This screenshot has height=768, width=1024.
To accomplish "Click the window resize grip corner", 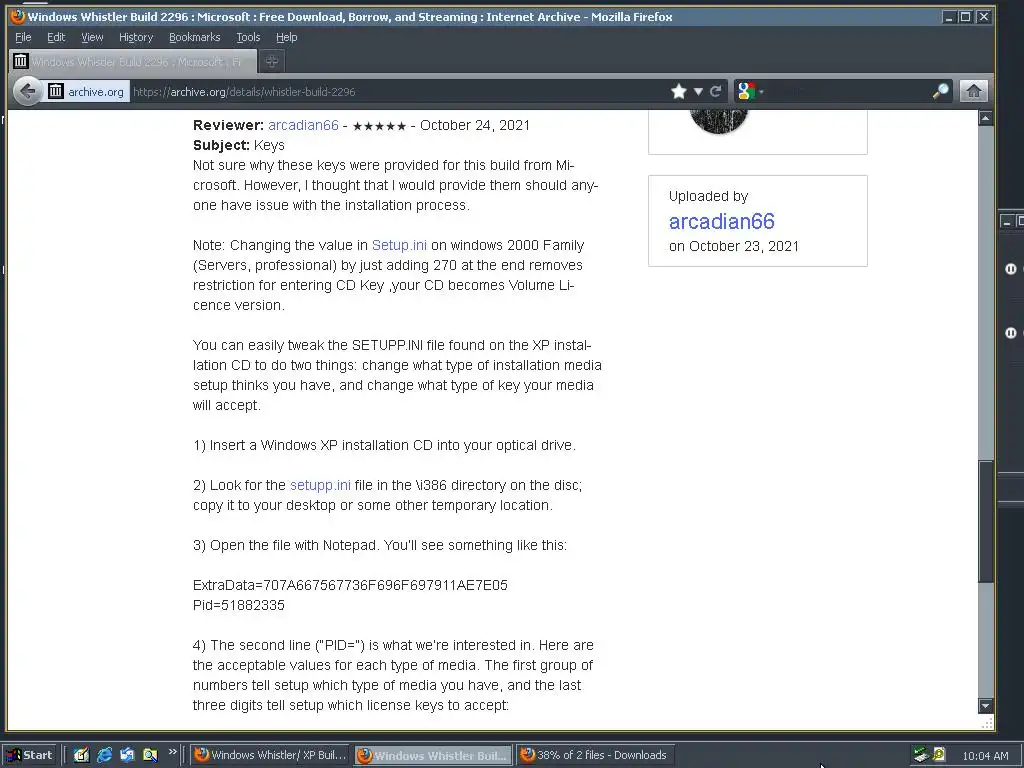I will coord(987,722).
